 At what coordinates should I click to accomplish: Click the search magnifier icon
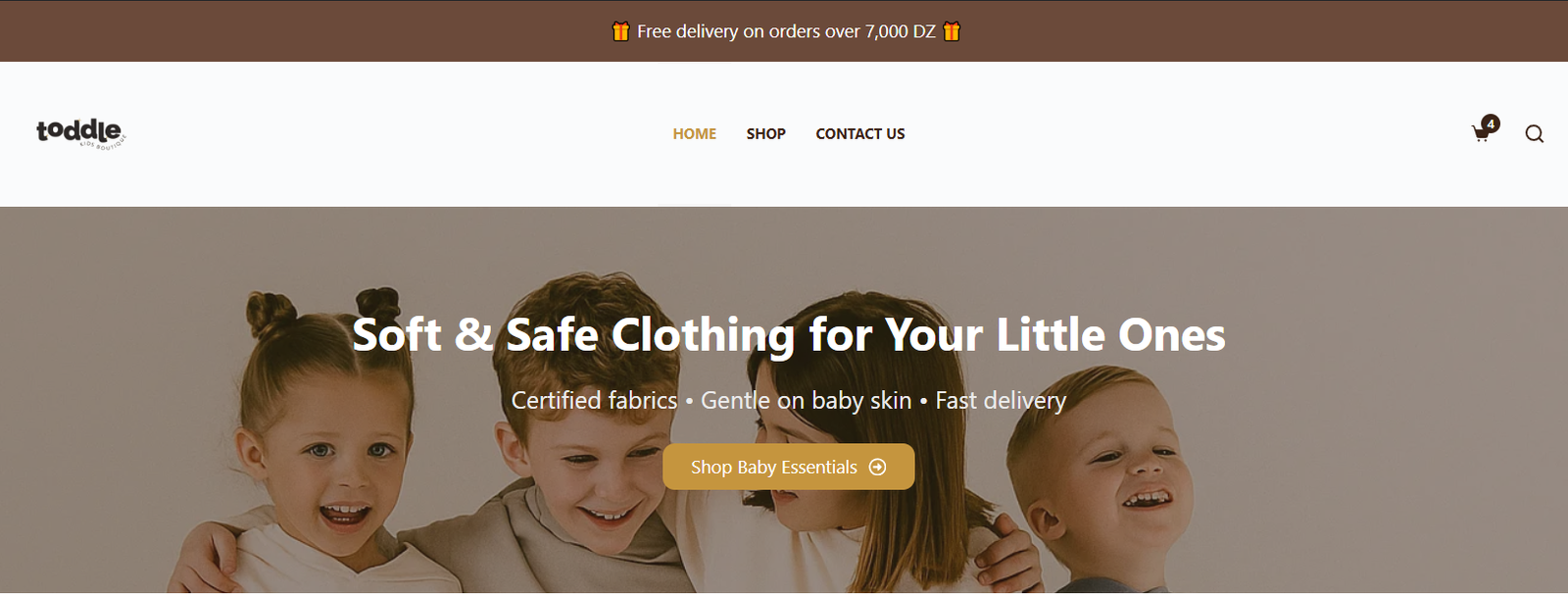tap(1535, 134)
